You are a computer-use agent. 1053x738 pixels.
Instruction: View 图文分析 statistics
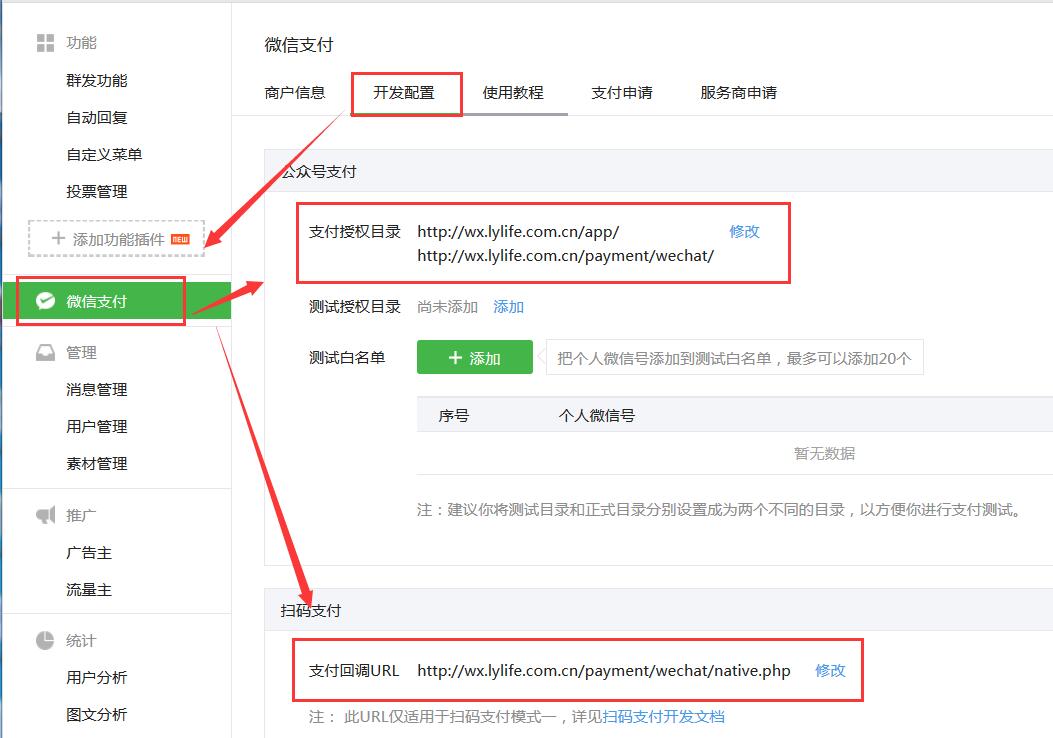[97, 714]
